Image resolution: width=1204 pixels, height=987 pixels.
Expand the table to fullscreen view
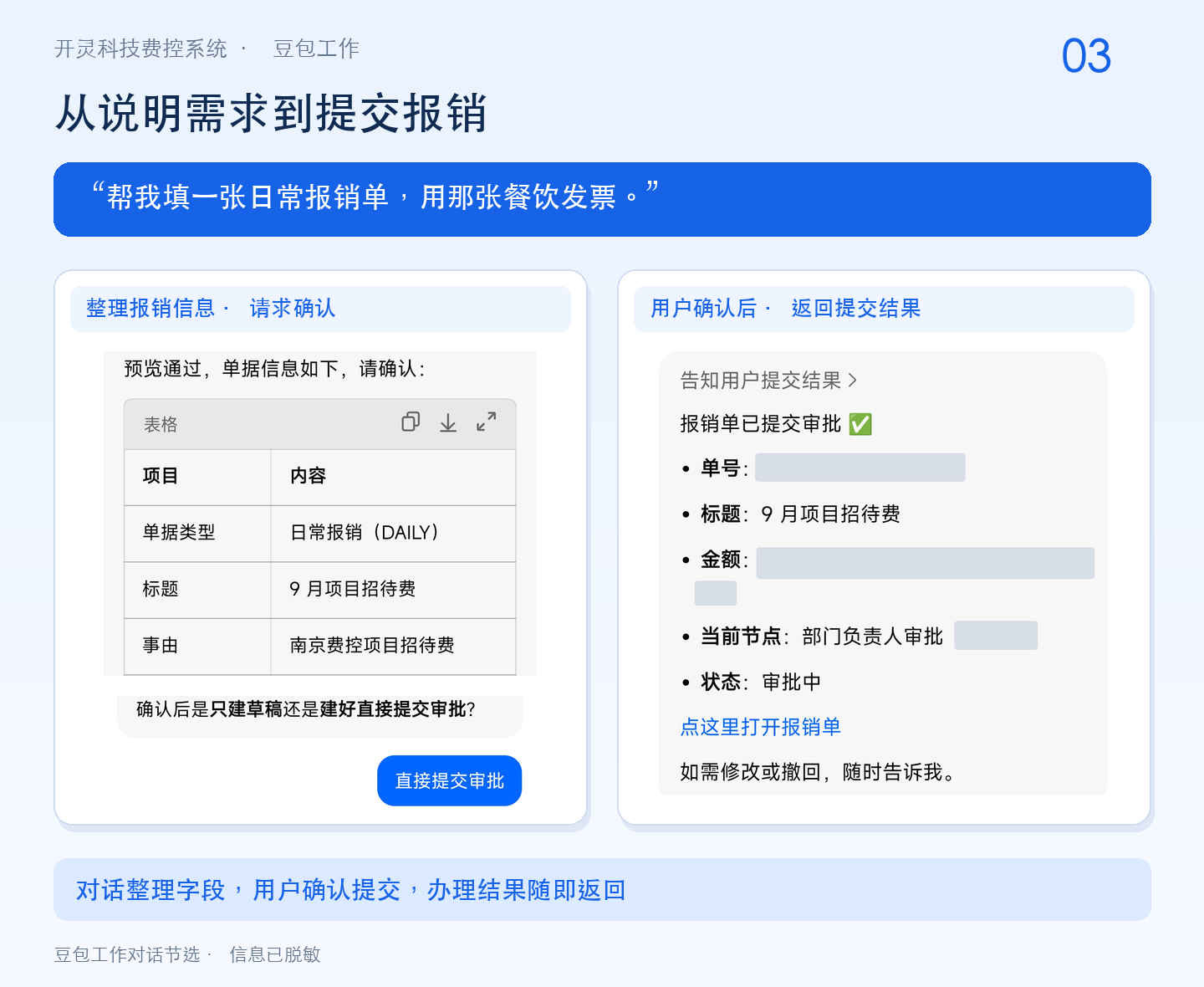(486, 422)
